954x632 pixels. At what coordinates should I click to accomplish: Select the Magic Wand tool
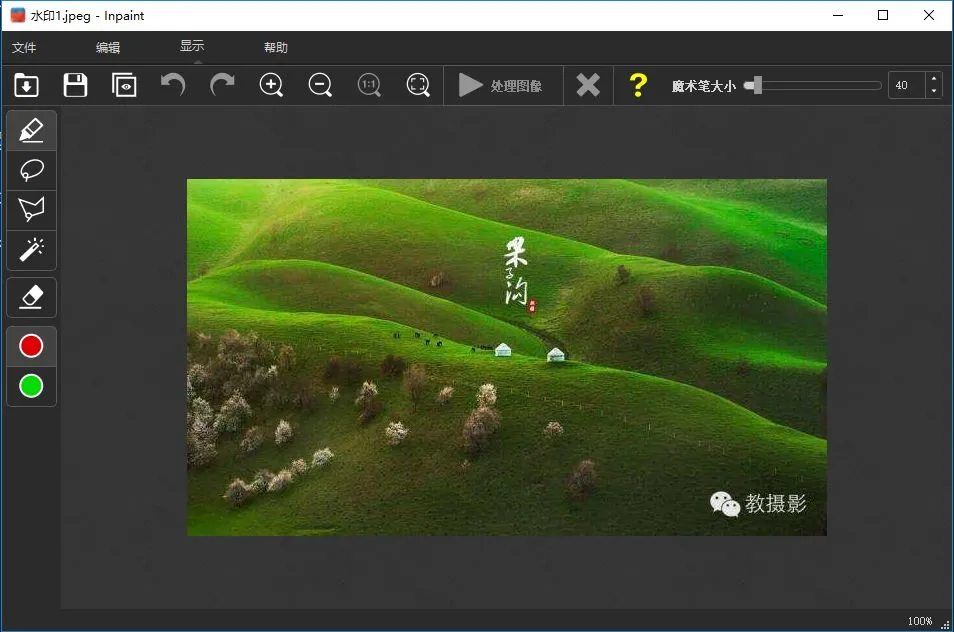(x=31, y=250)
